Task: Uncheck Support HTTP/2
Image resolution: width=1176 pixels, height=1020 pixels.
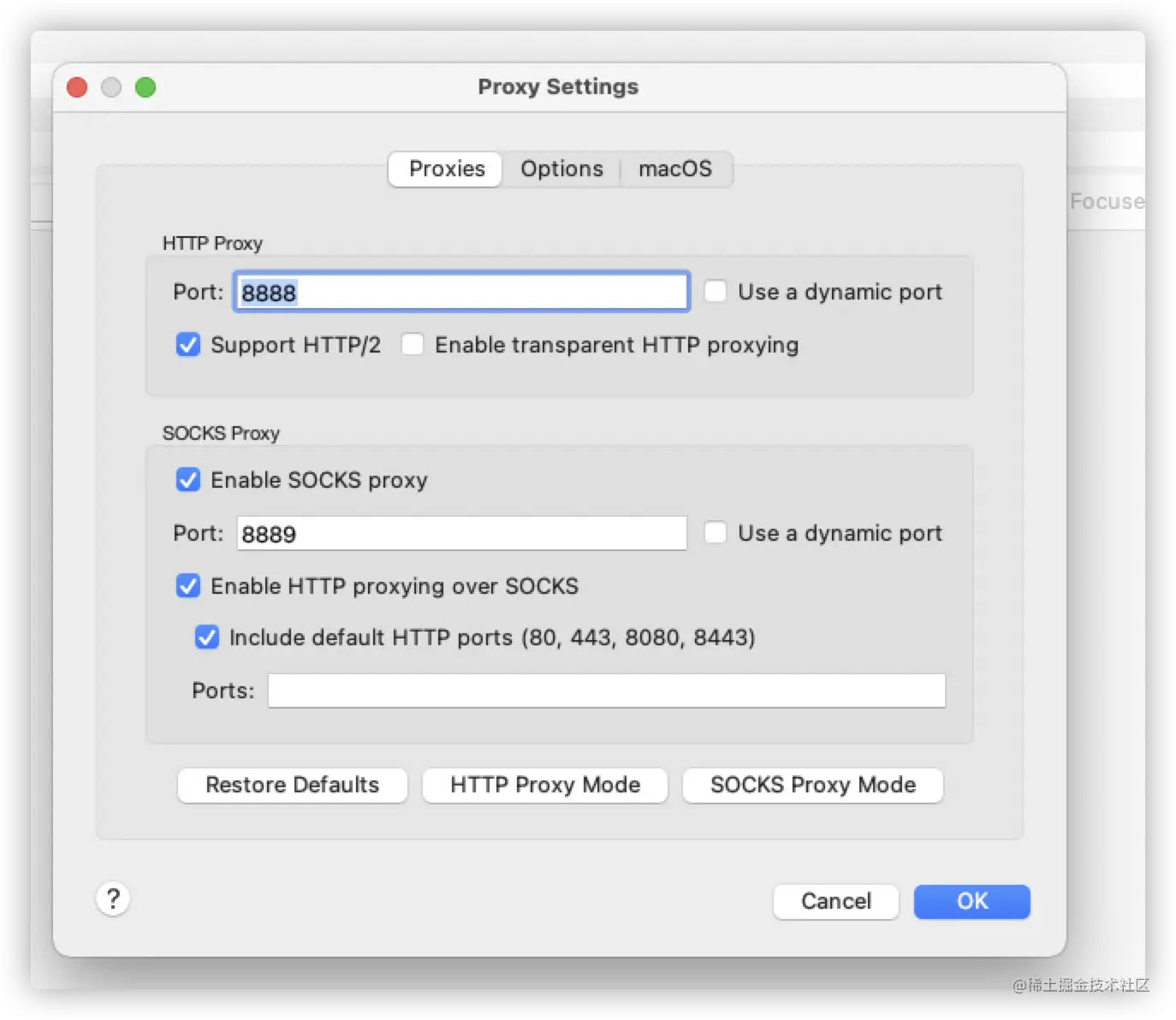Action: [x=188, y=345]
